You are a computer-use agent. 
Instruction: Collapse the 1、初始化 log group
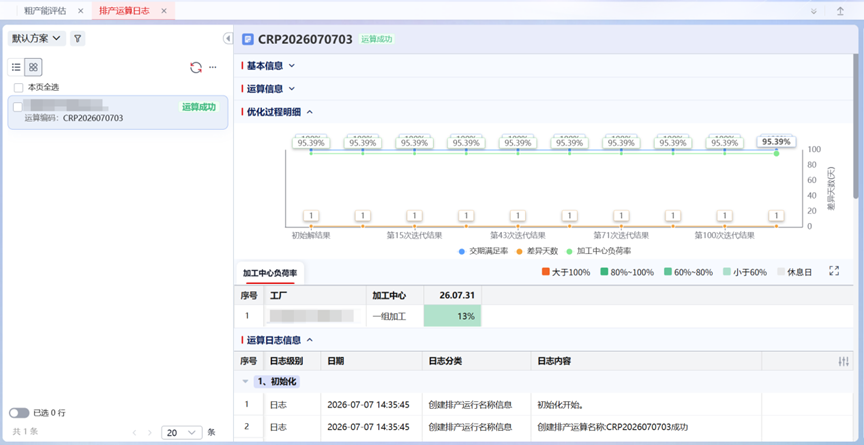click(x=245, y=381)
